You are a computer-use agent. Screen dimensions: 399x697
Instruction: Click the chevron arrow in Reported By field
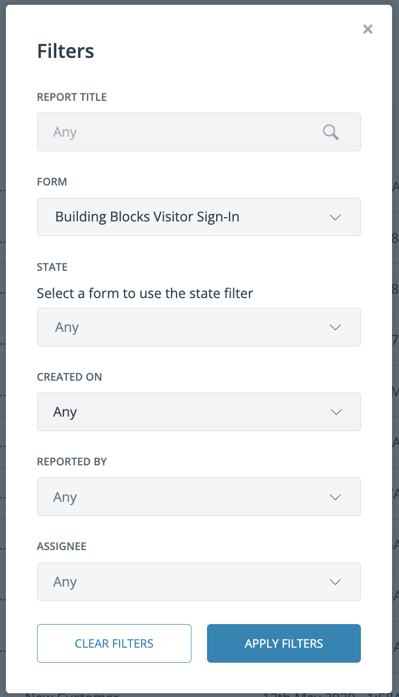[335, 497]
